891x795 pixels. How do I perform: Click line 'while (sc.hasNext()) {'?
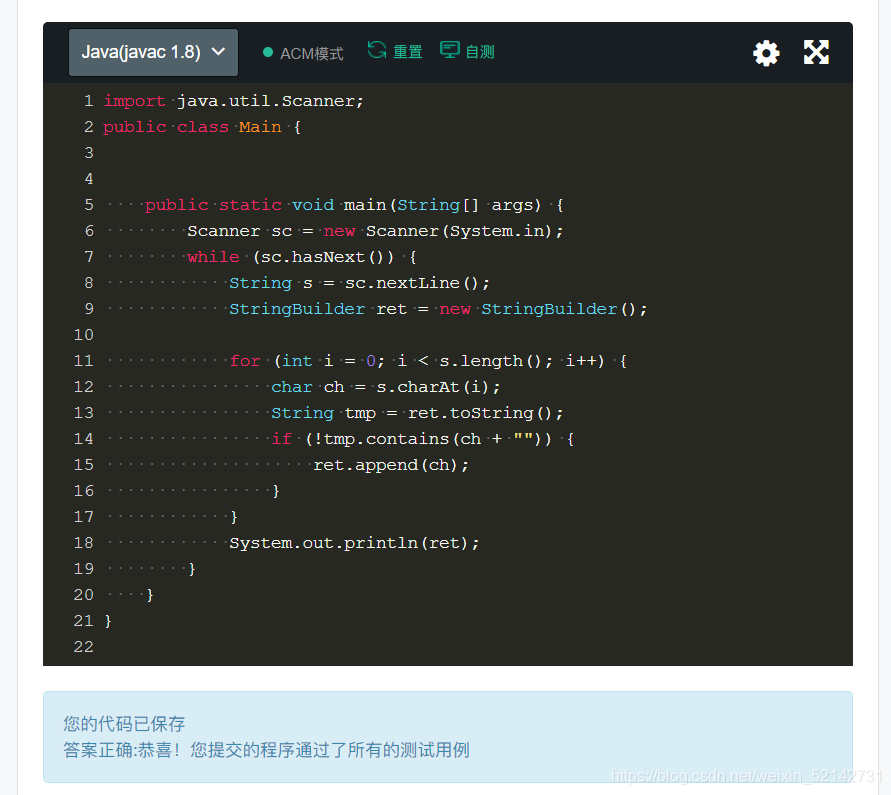(302, 257)
